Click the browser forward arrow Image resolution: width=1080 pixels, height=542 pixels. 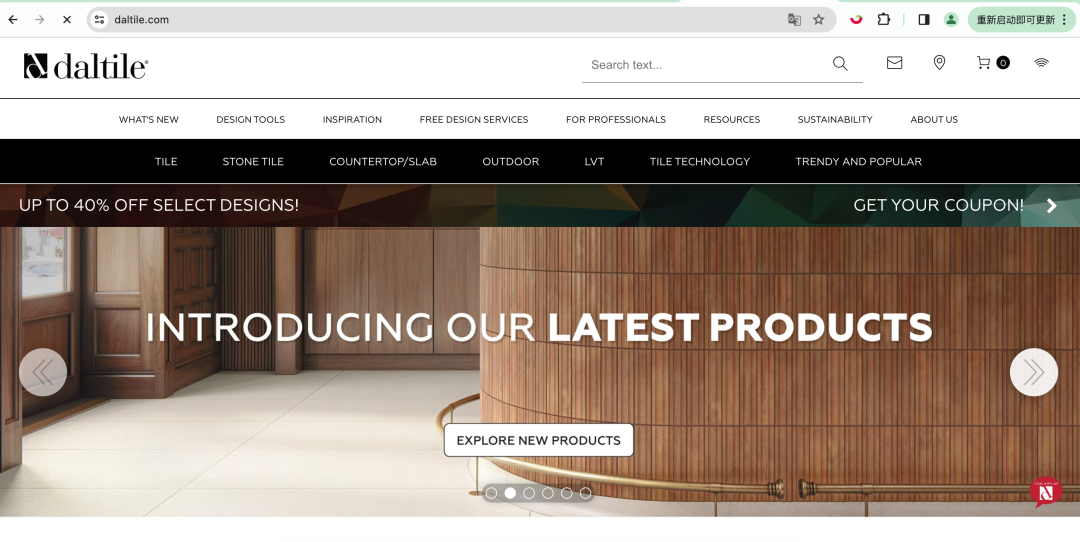coord(40,20)
